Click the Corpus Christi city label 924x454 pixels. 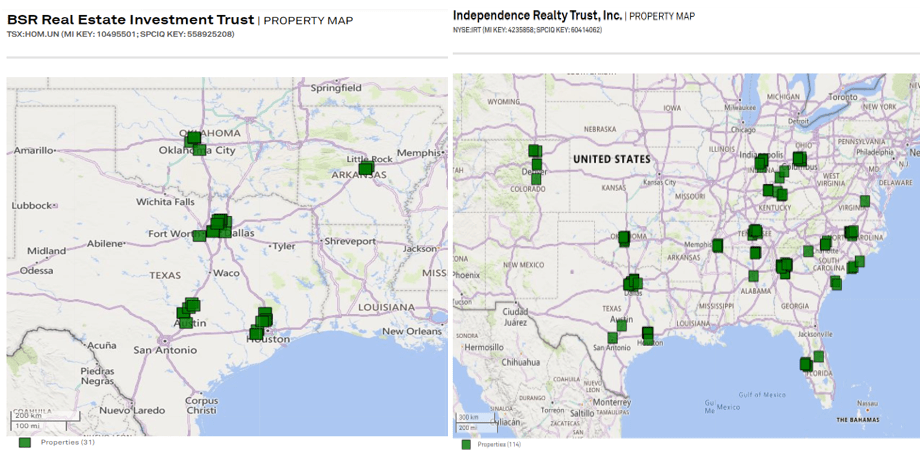(x=201, y=405)
